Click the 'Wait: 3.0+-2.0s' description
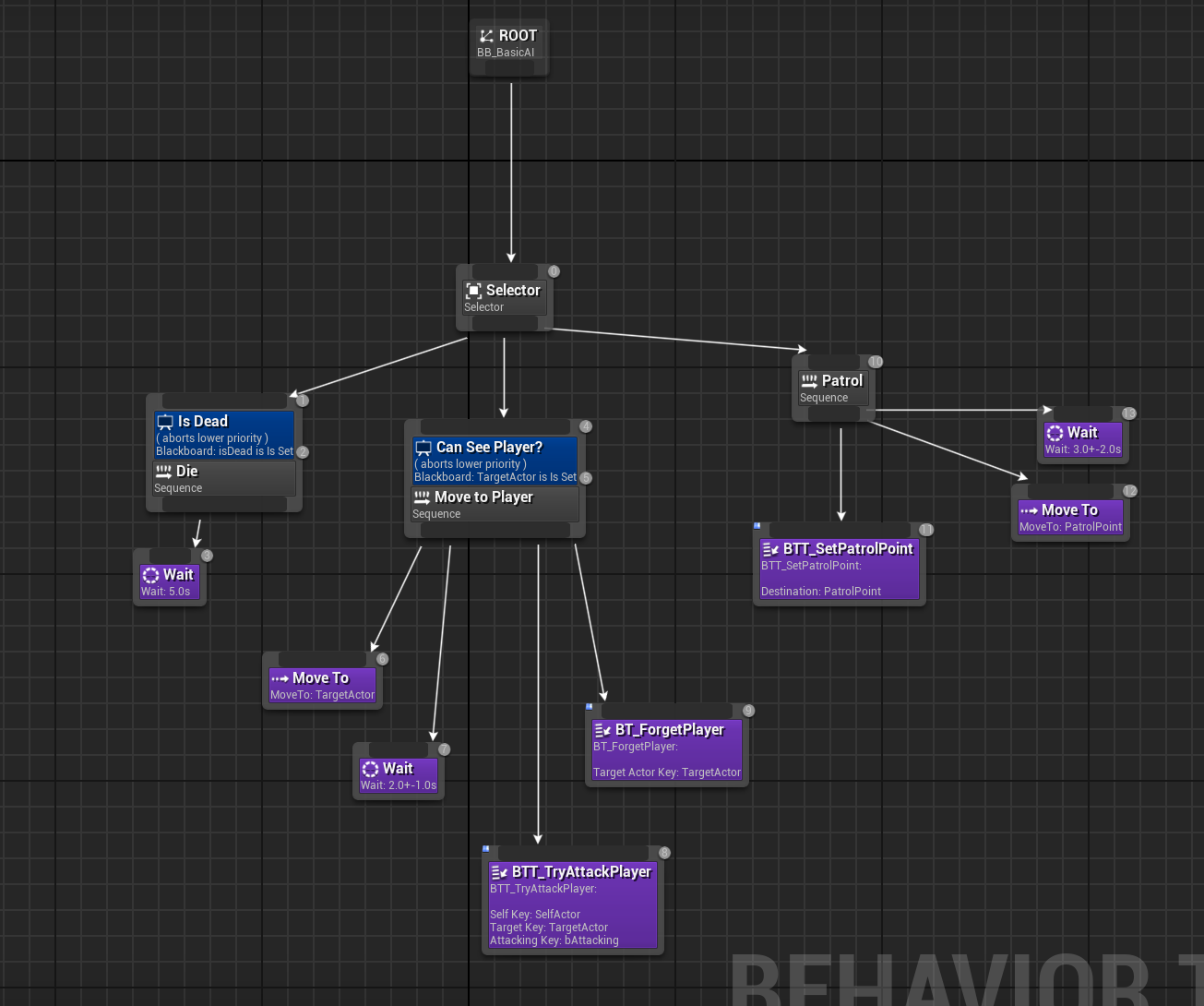This screenshot has height=1006, width=1204. point(1083,449)
